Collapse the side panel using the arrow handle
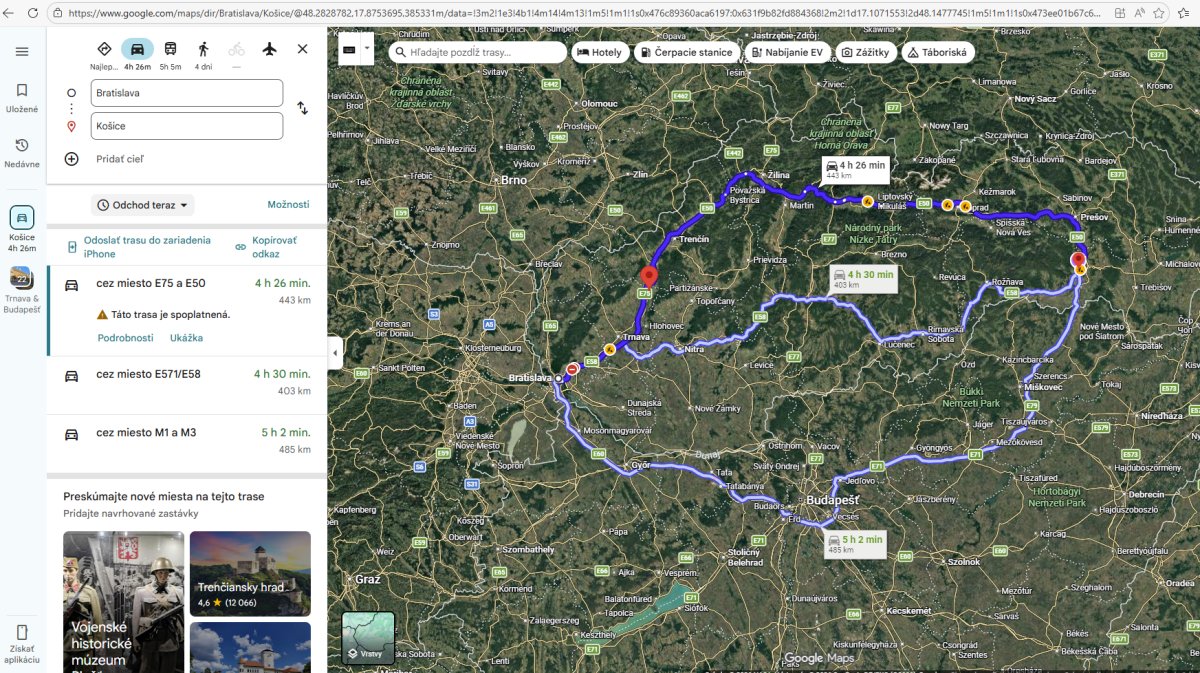The width and height of the screenshot is (1200, 673). [335, 352]
